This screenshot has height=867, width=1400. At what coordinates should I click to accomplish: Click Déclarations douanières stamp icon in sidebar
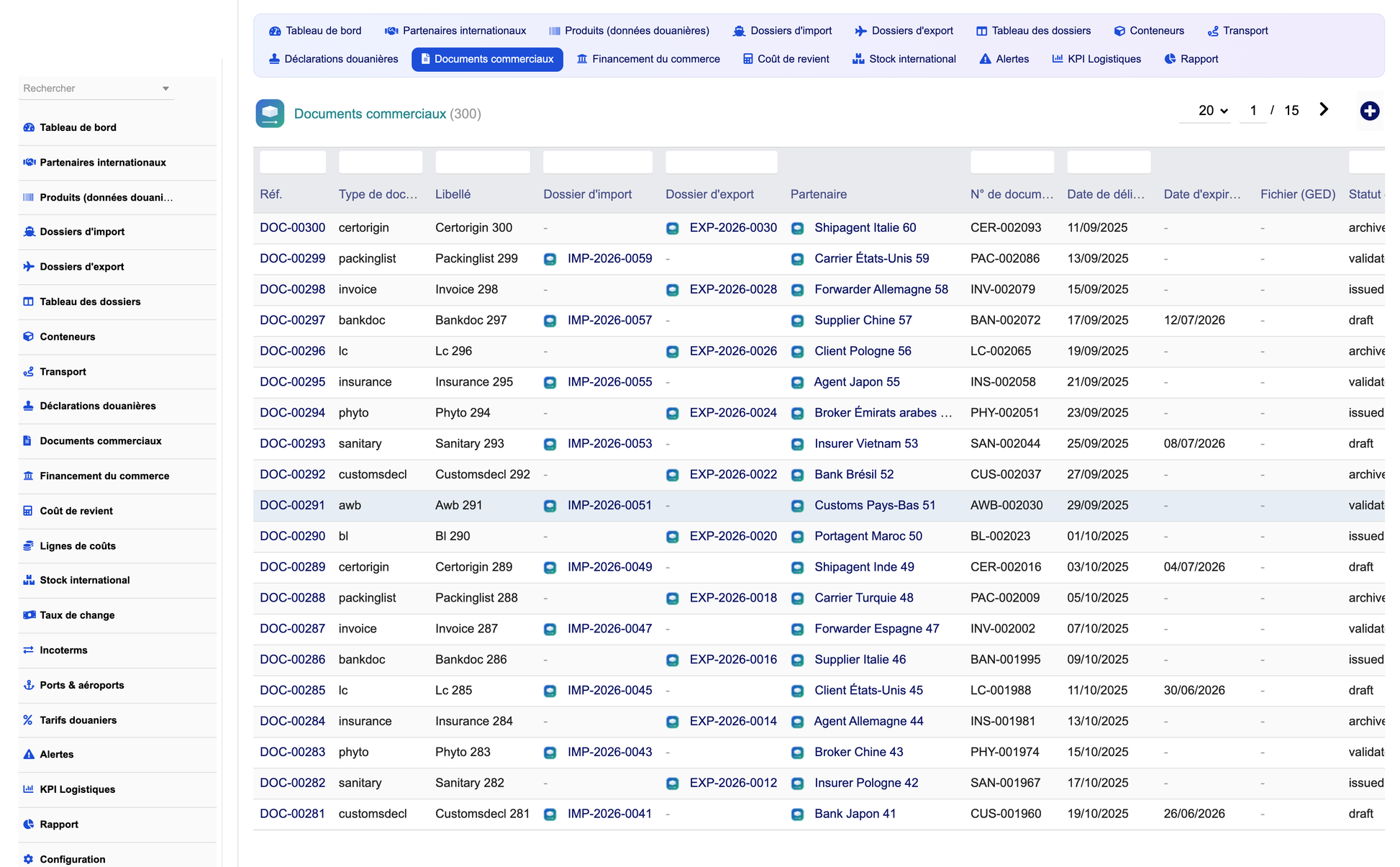pyautogui.click(x=29, y=406)
